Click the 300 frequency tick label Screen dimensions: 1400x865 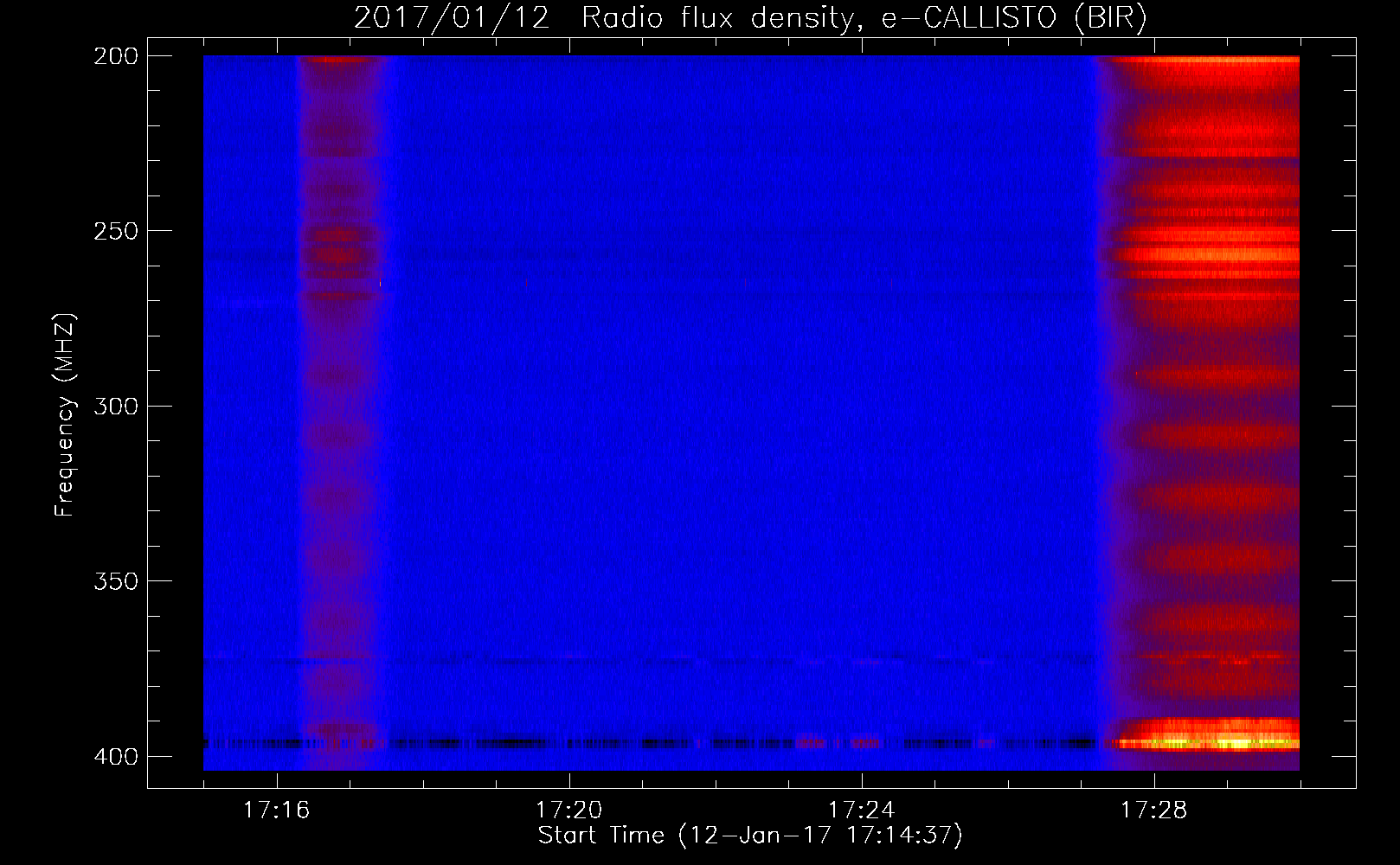coord(115,406)
